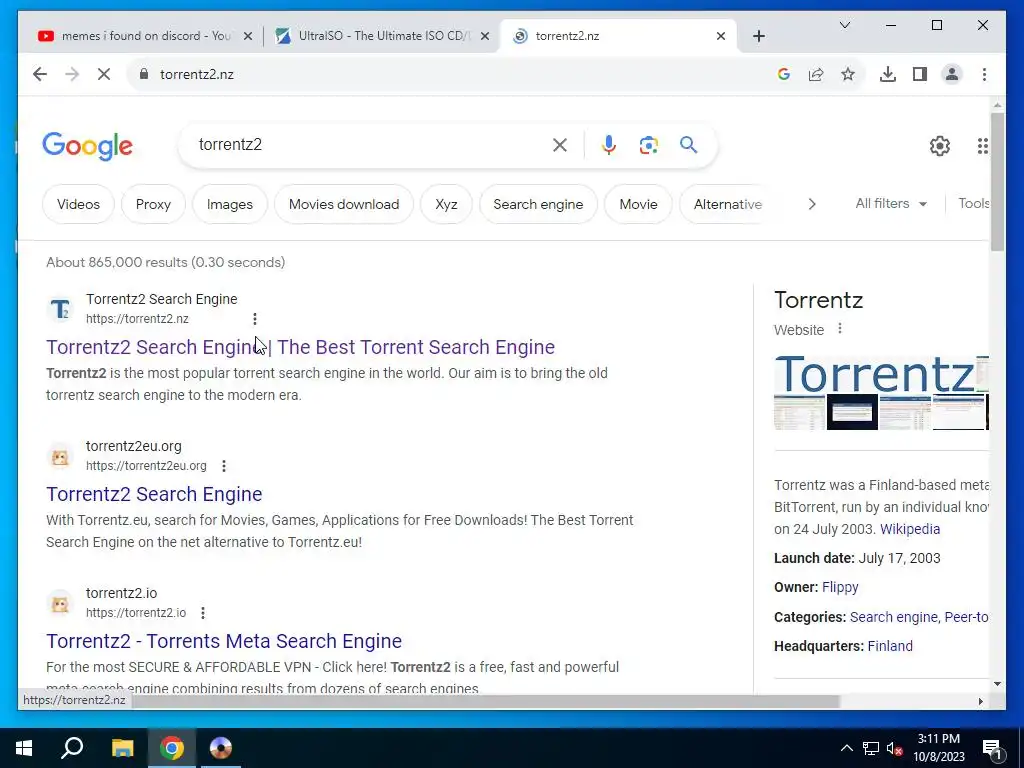This screenshot has width=1024, height=768.
Task: Select the Movie filter chip
Action: pyautogui.click(x=638, y=204)
